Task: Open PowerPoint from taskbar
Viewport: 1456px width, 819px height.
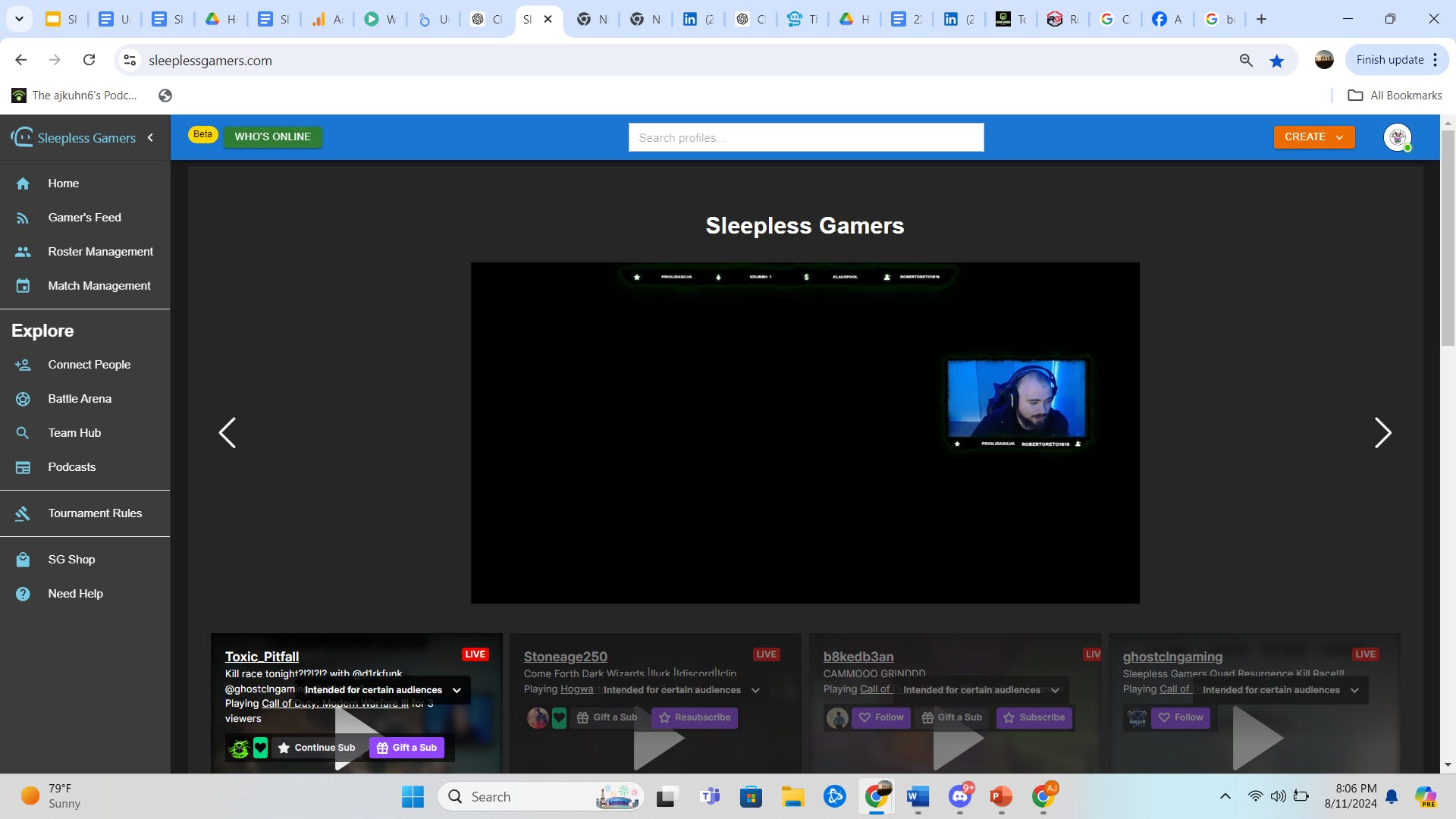Action: pyautogui.click(x=1001, y=797)
